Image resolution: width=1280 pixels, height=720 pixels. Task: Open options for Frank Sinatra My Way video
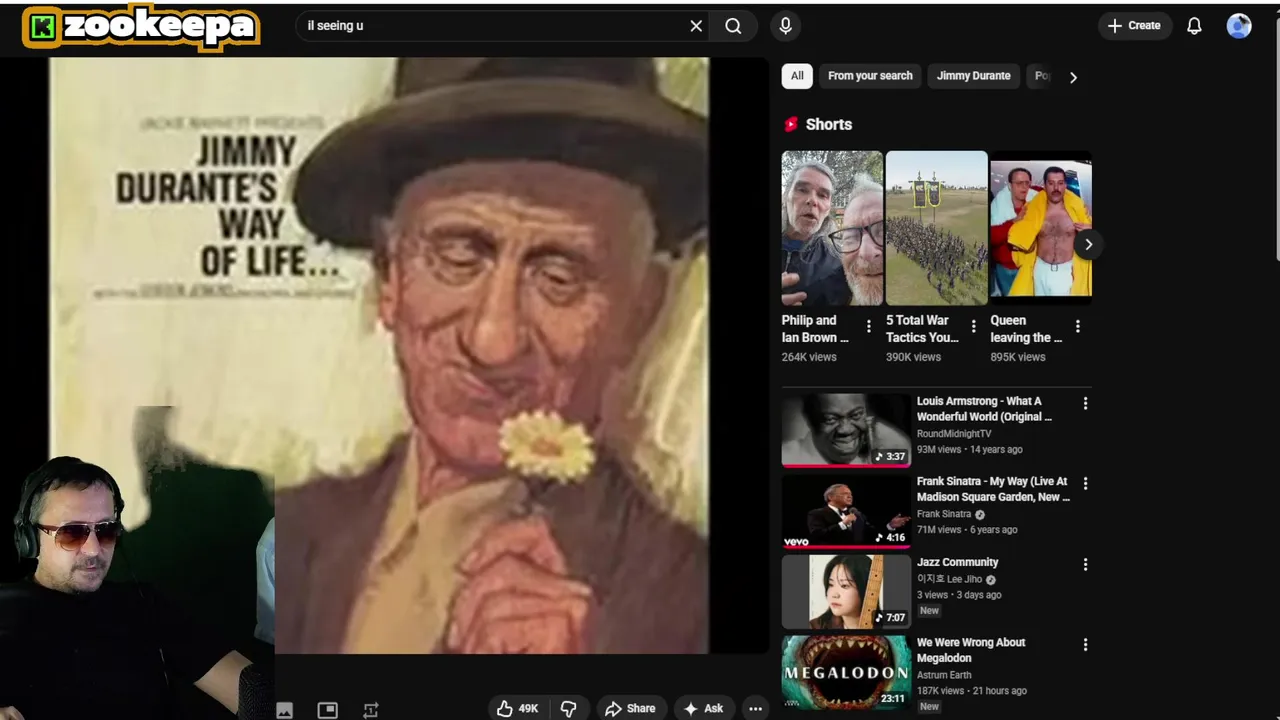click(x=1085, y=483)
